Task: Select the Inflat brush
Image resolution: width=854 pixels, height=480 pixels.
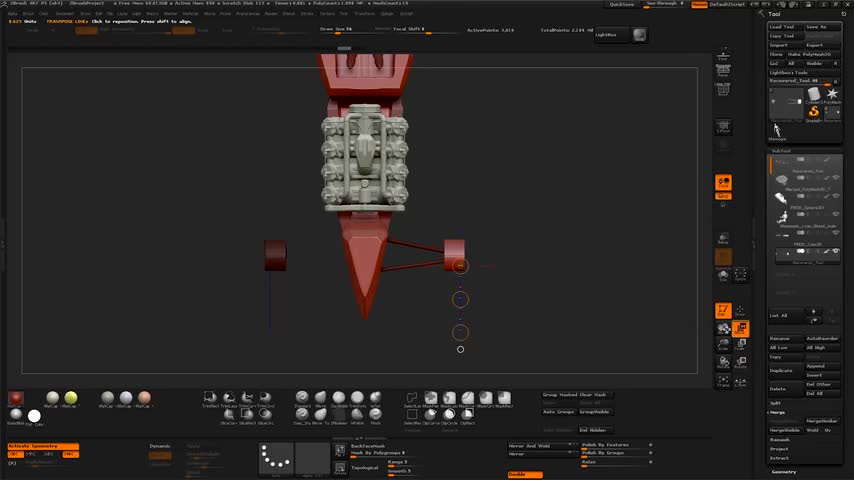Action: click(x=376, y=398)
